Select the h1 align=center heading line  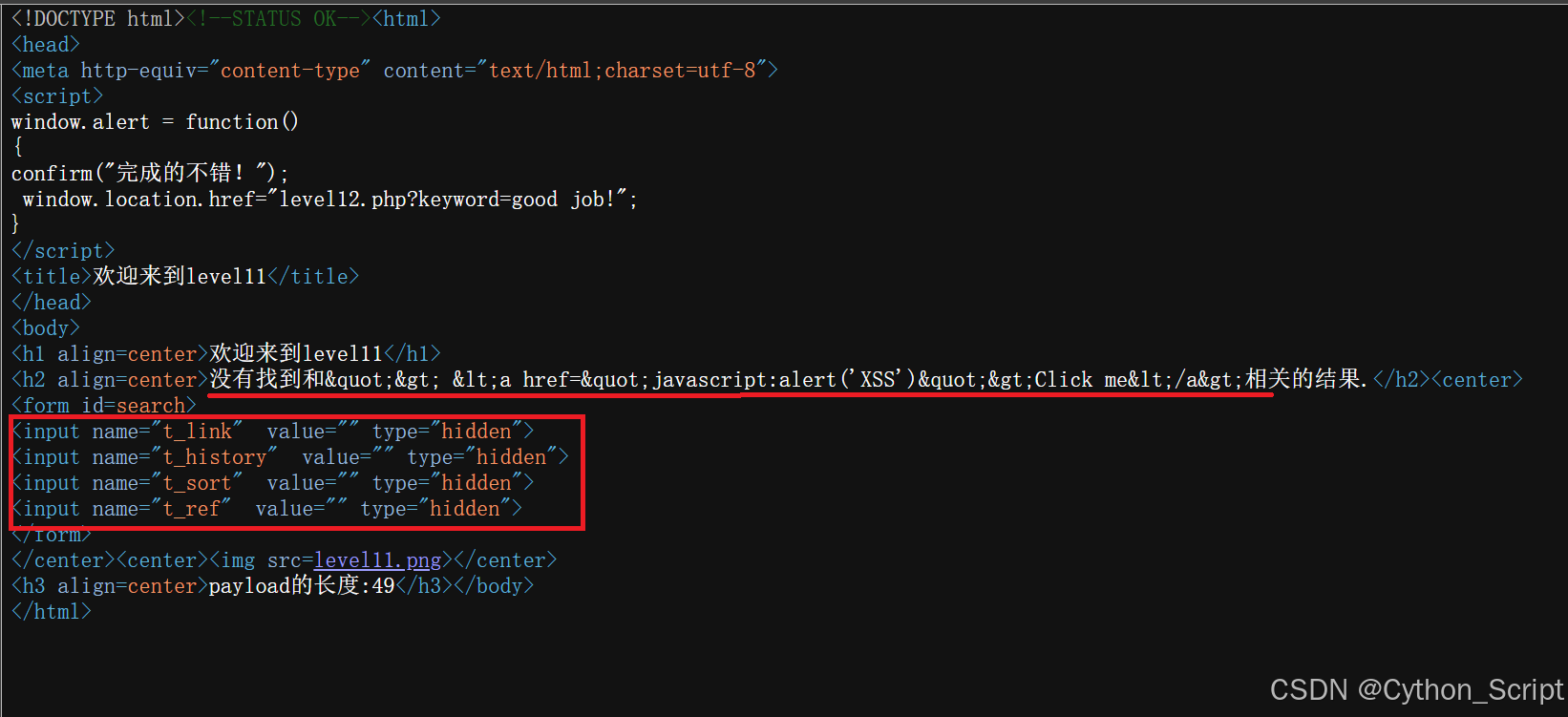pos(226,354)
